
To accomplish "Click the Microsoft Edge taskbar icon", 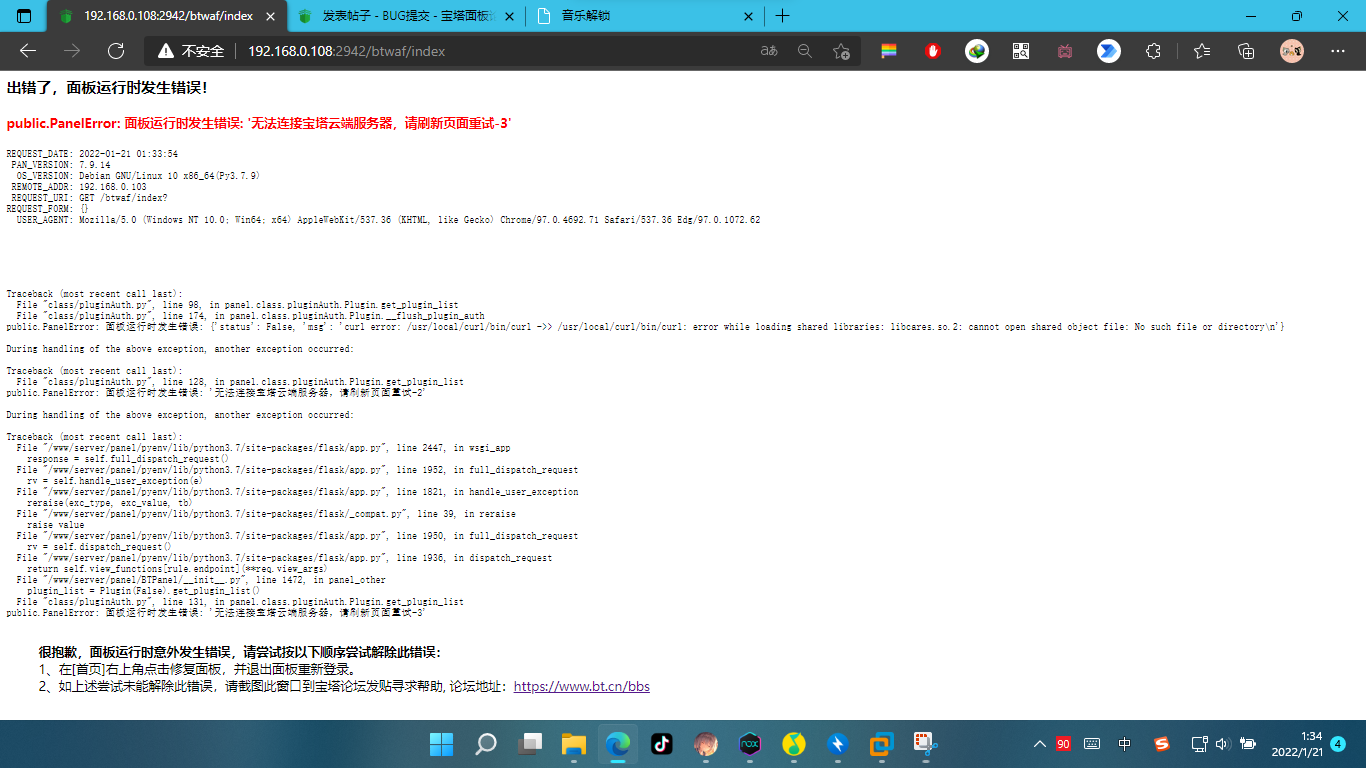I will (617, 744).
